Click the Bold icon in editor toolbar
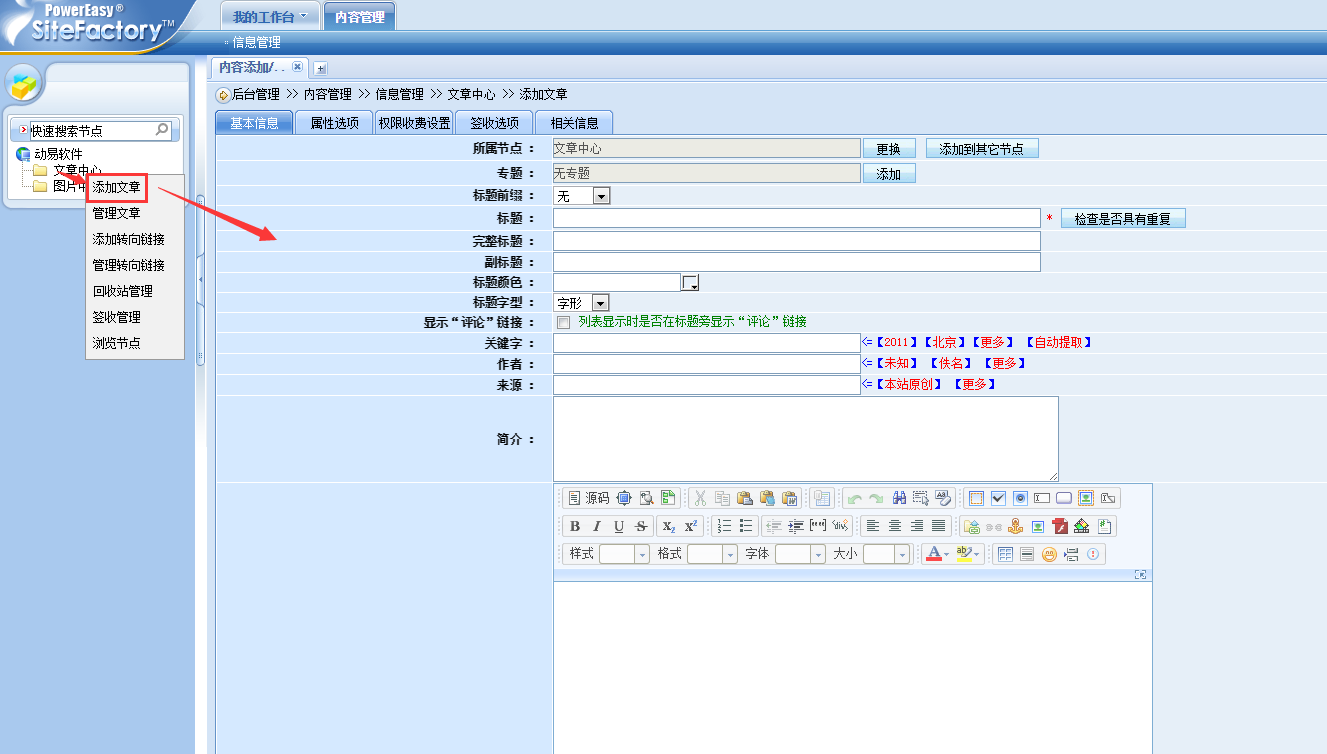The height and width of the screenshot is (754, 1327). [x=575, y=526]
